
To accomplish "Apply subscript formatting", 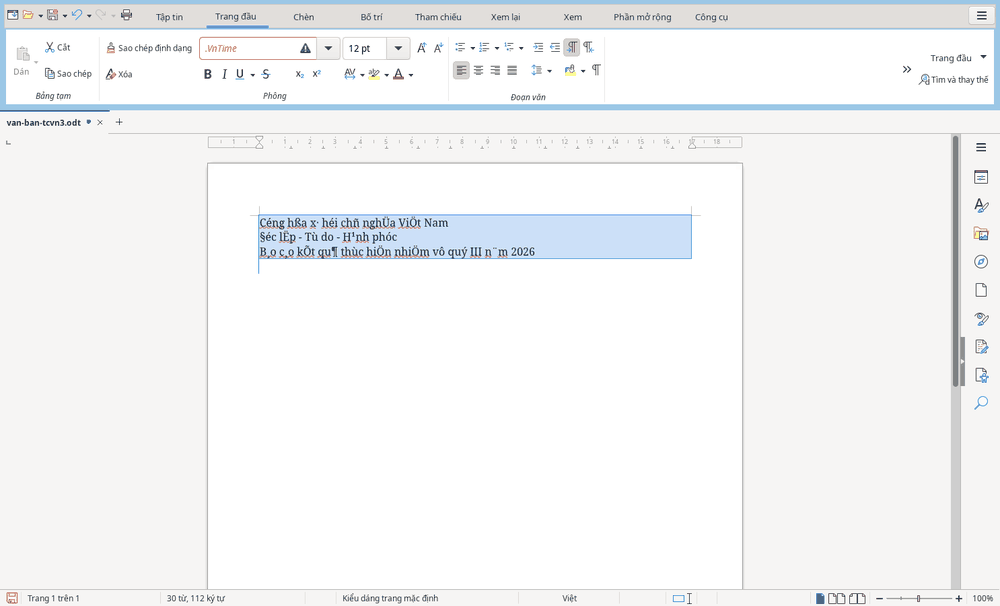I will coord(300,74).
